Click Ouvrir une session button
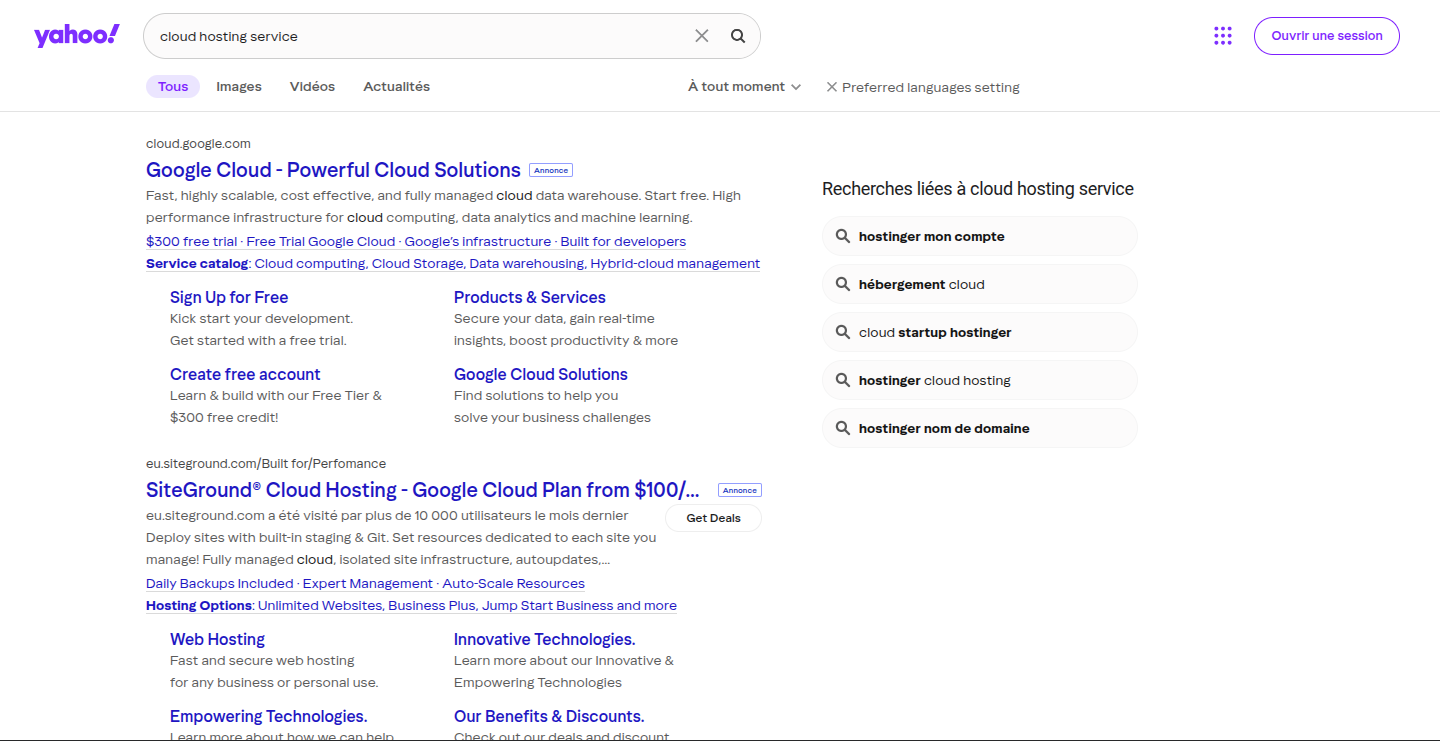 1327,36
